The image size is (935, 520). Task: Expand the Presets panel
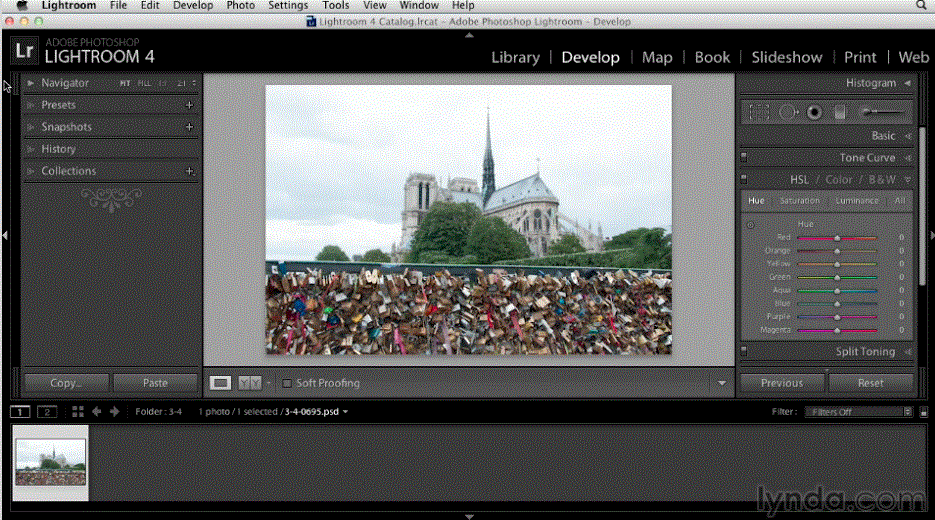(30, 105)
